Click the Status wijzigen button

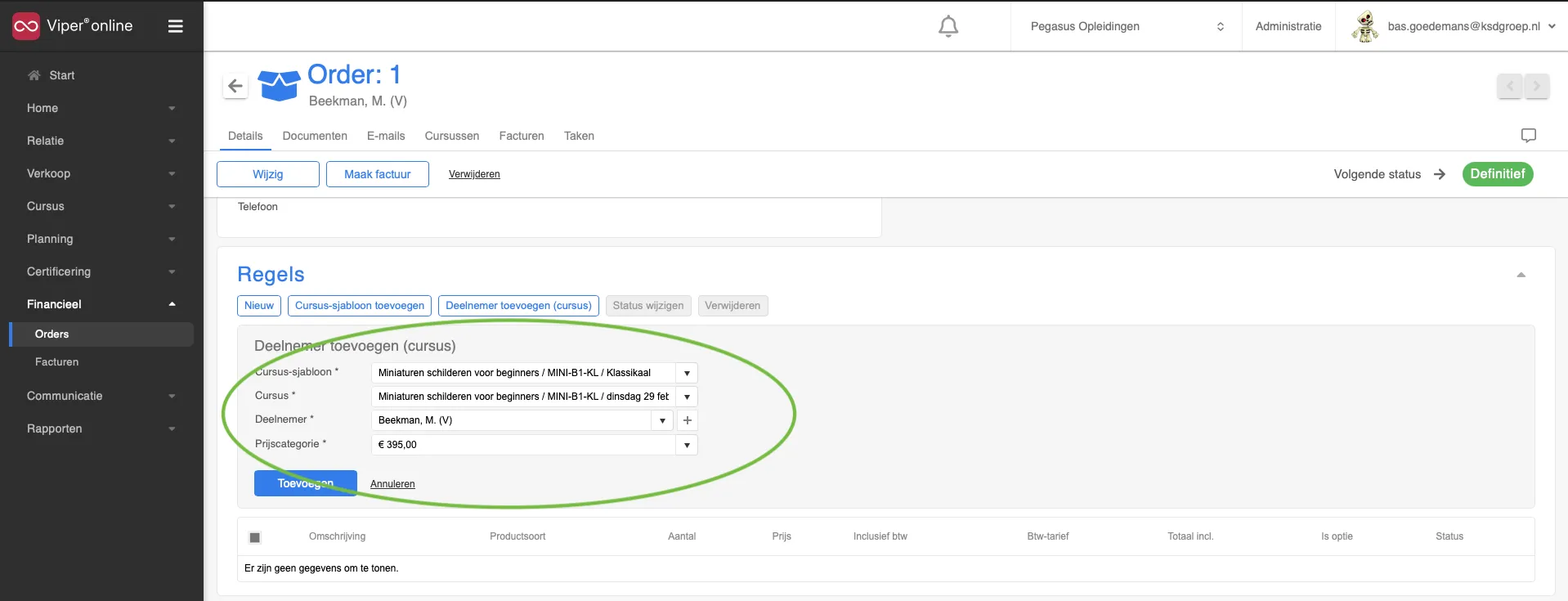pos(648,306)
